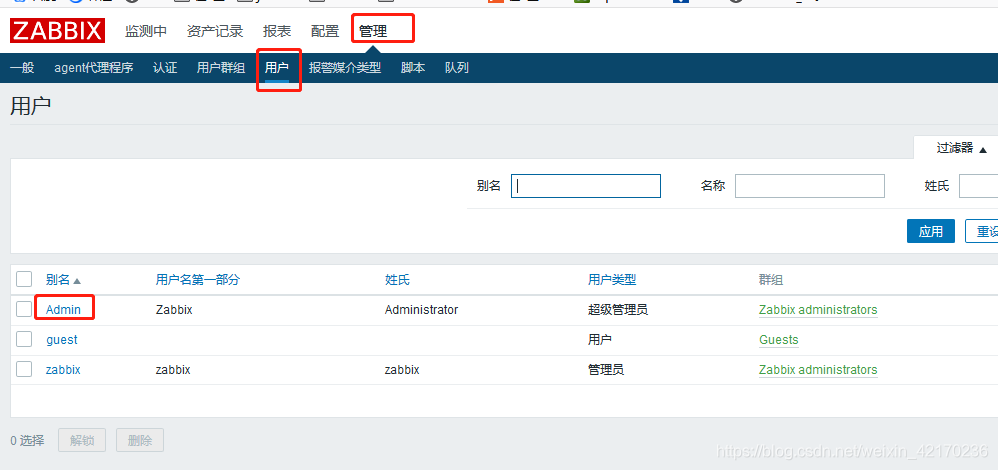Go to 队列 submenu tab
998x470 pixels.
pyautogui.click(x=457, y=68)
